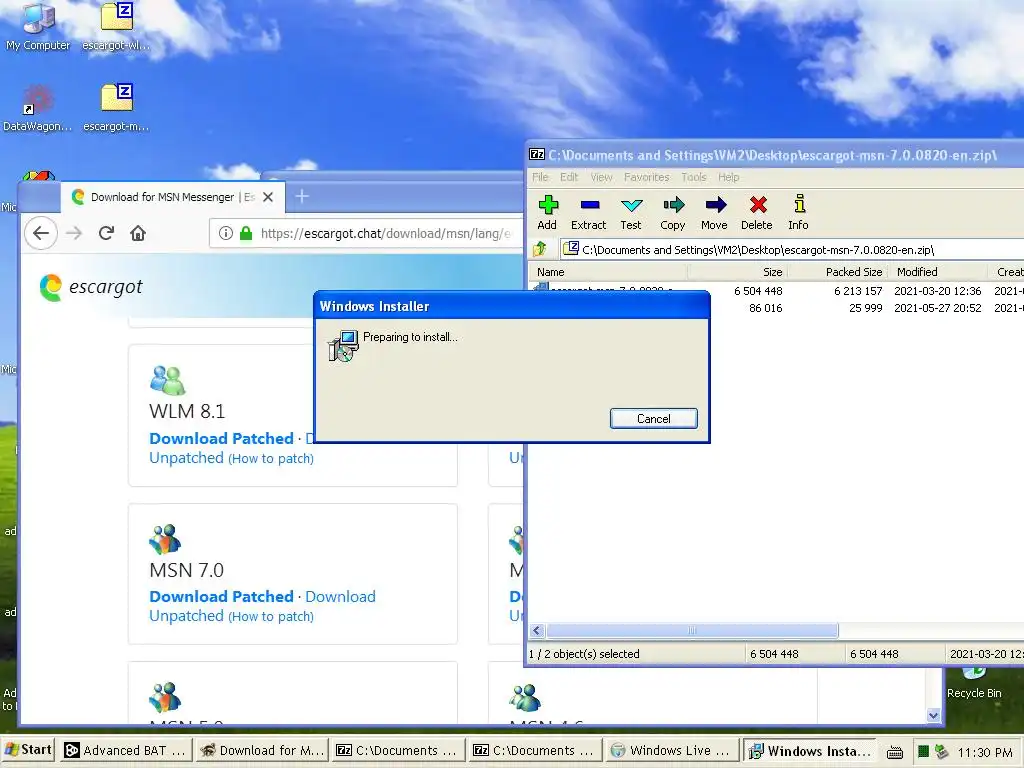The height and width of the screenshot is (768, 1024).
Task: Click WLM 8.1 Download Patched link
Action: click(x=221, y=438)
